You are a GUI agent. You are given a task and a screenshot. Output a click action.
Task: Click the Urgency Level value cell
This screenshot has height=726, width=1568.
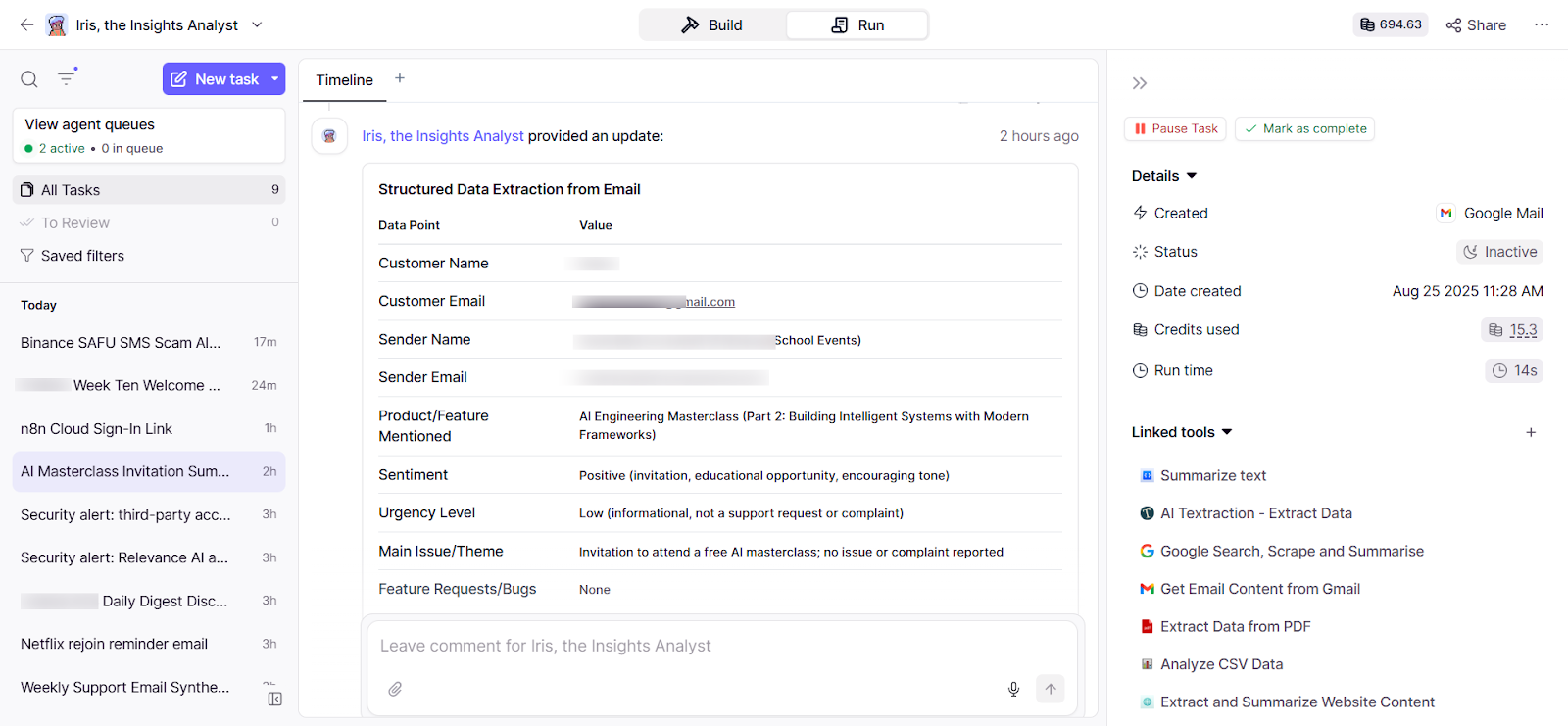click(741, 513)
